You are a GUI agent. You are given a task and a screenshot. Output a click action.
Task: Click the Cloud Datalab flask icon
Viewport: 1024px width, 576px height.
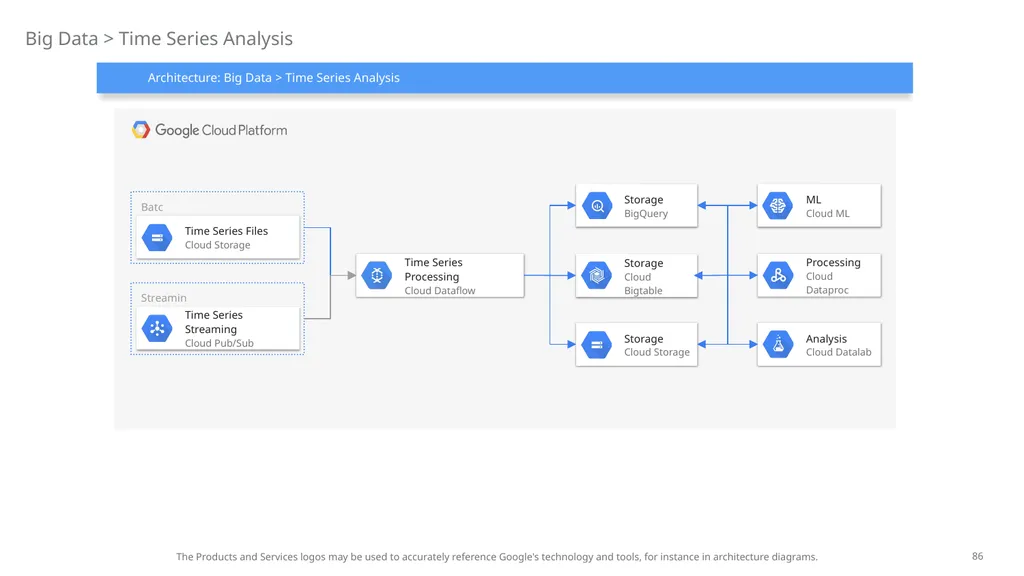(x=778, y=344)
